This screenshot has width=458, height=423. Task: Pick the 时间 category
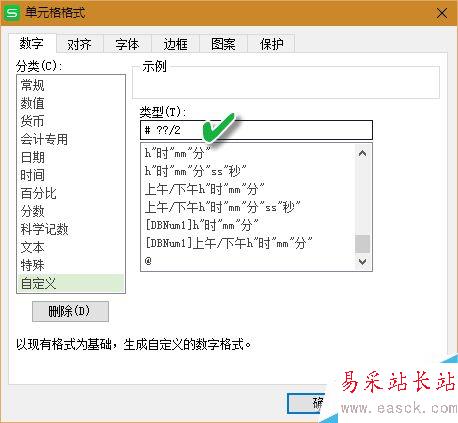click(71, 175)
